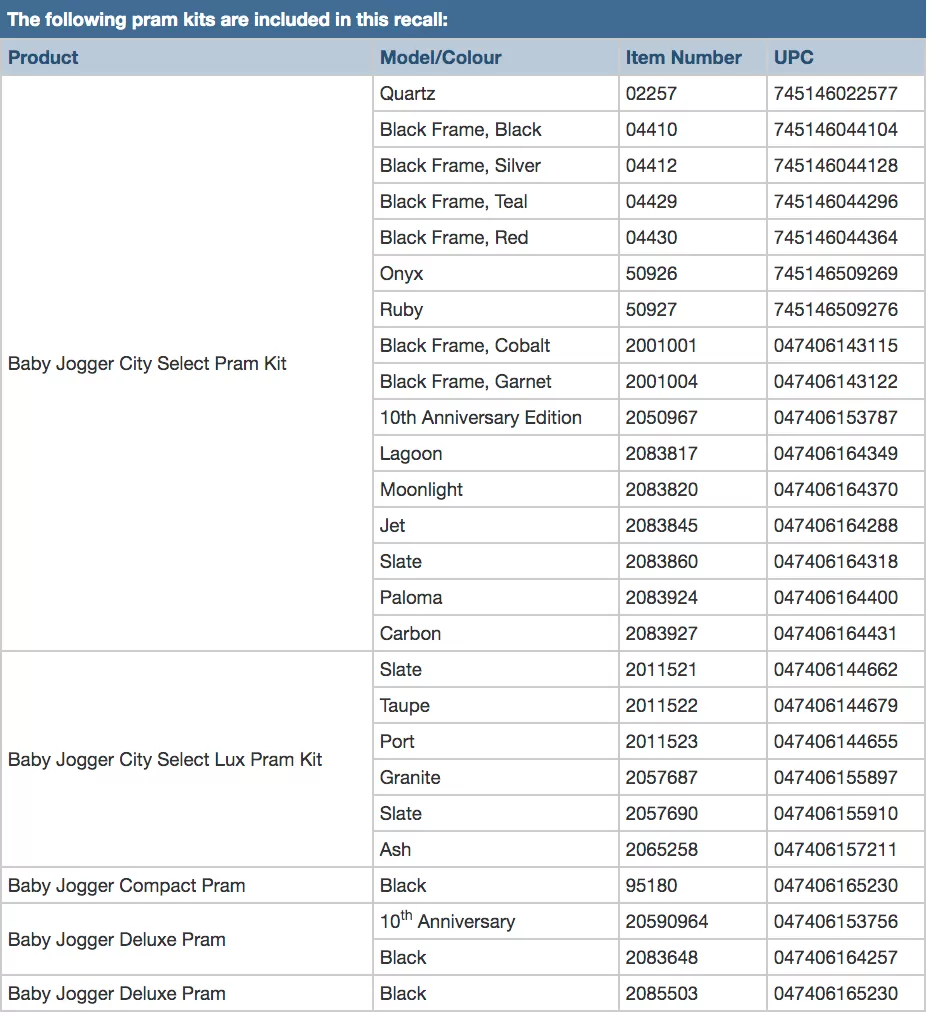
Task: Click the Model/Colour column header
Action: (x=496, y=57)
